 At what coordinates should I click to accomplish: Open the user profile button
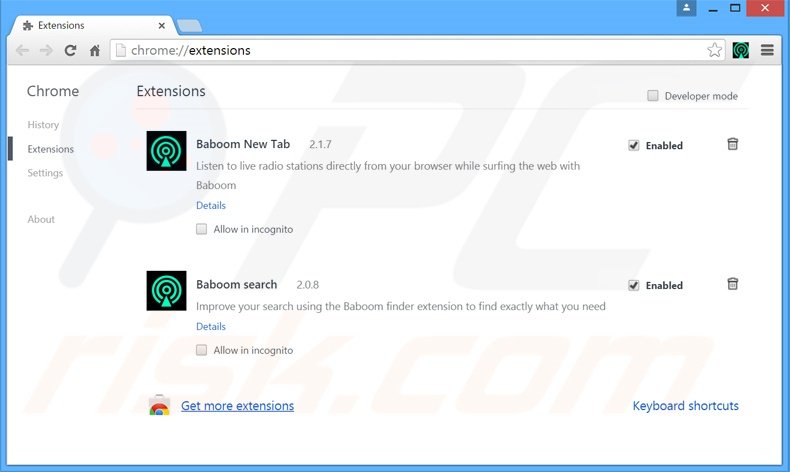click(686, 8)
